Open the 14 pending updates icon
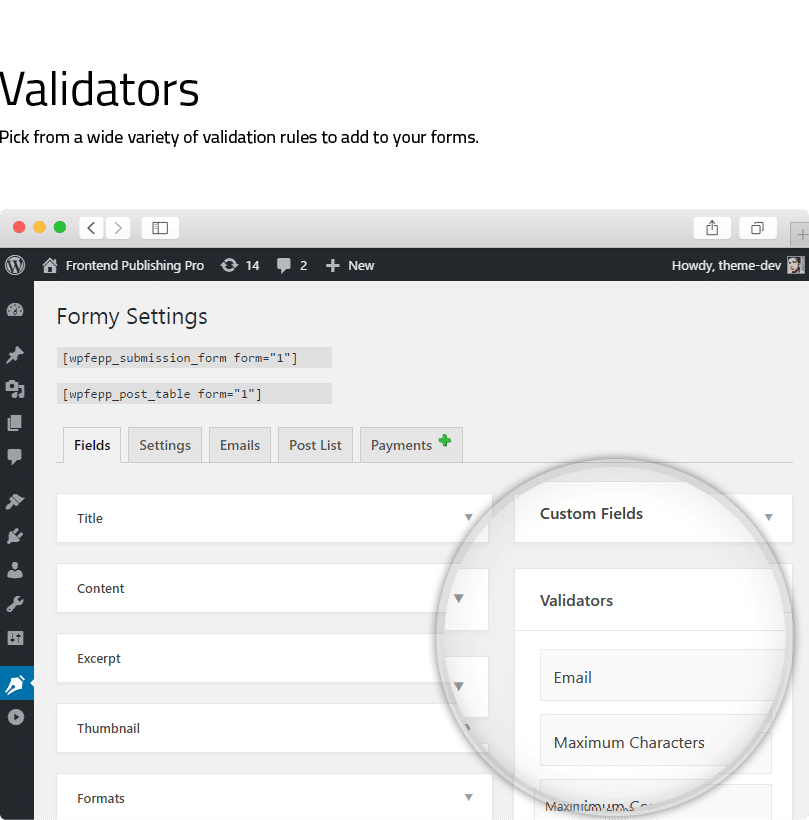This screenshot has height=820, width=809. click(229, 265)
